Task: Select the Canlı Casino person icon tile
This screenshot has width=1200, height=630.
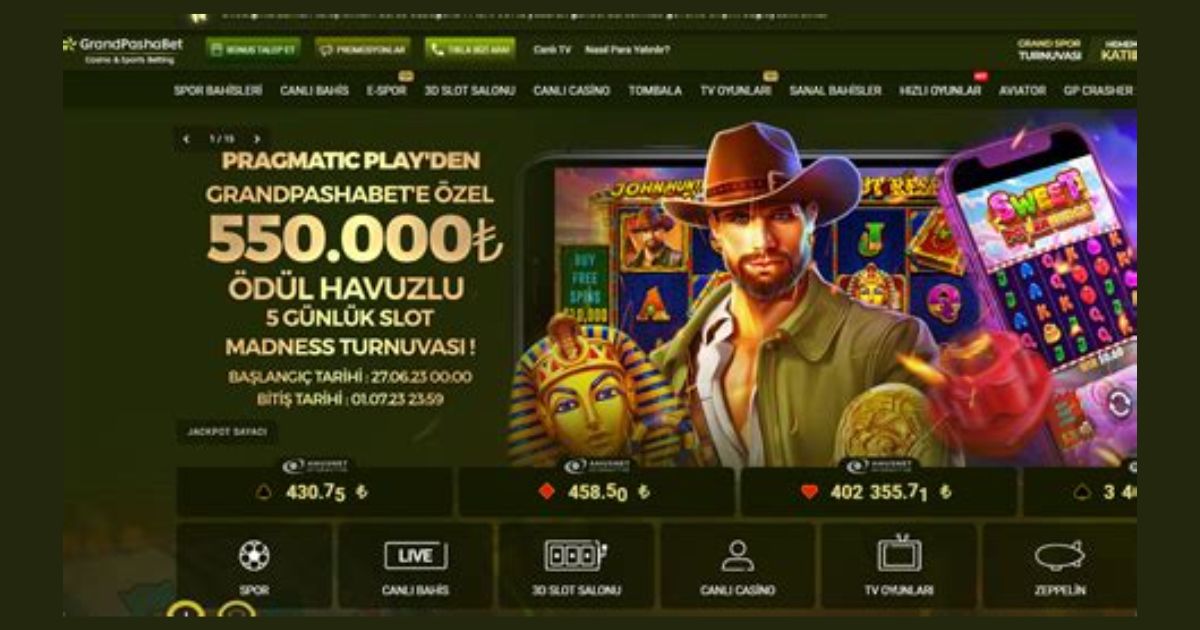Action: click(737, 566)
